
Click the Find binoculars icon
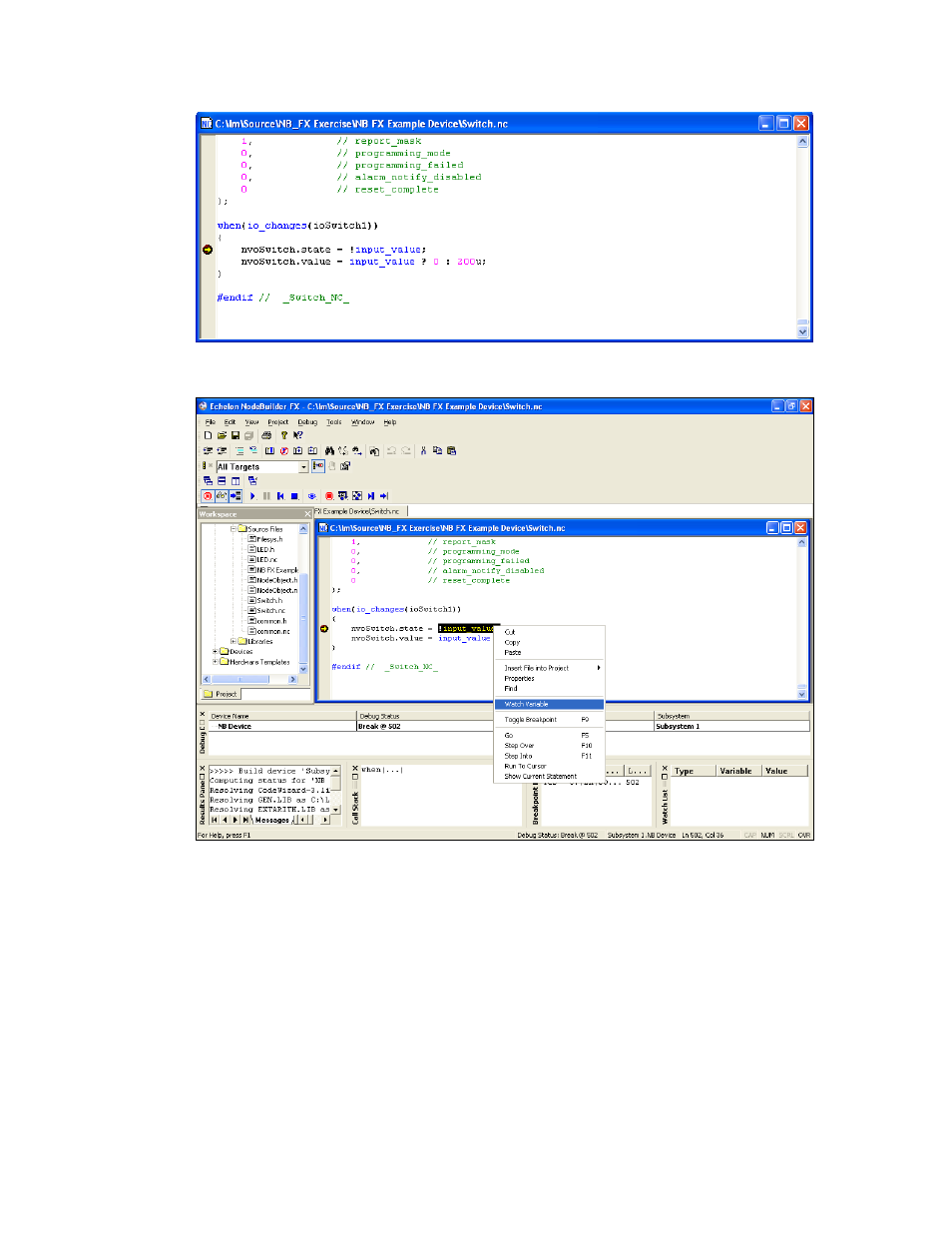329,450
